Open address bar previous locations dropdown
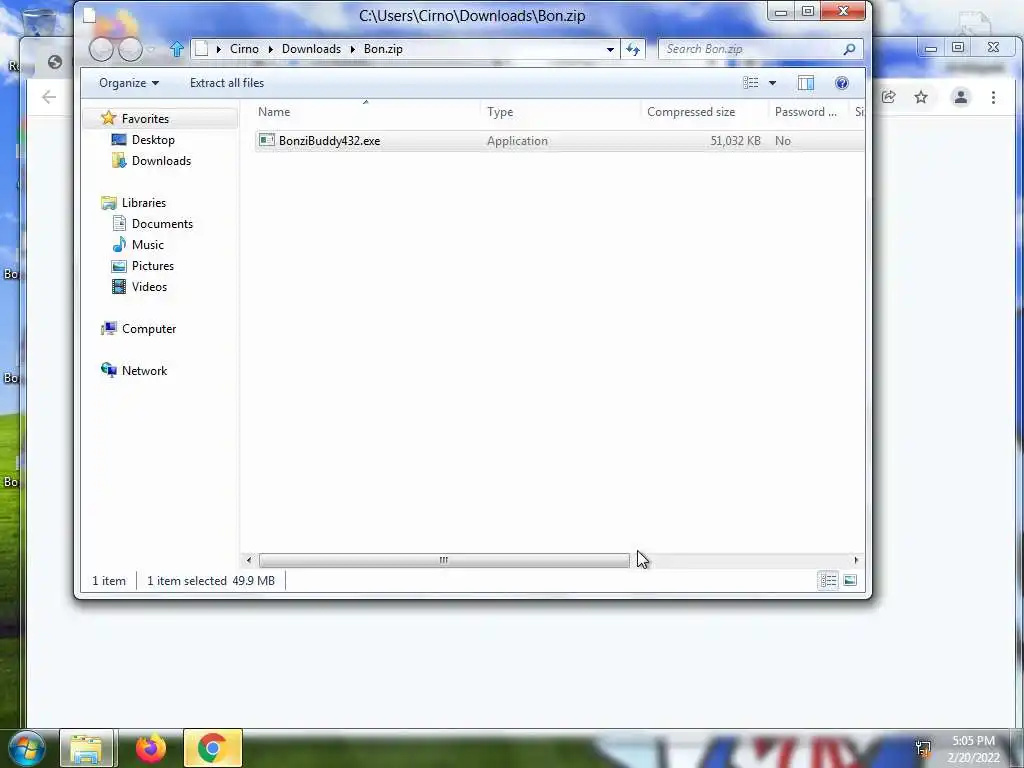Screen dimensions: 1024x768 click(610, 49)
